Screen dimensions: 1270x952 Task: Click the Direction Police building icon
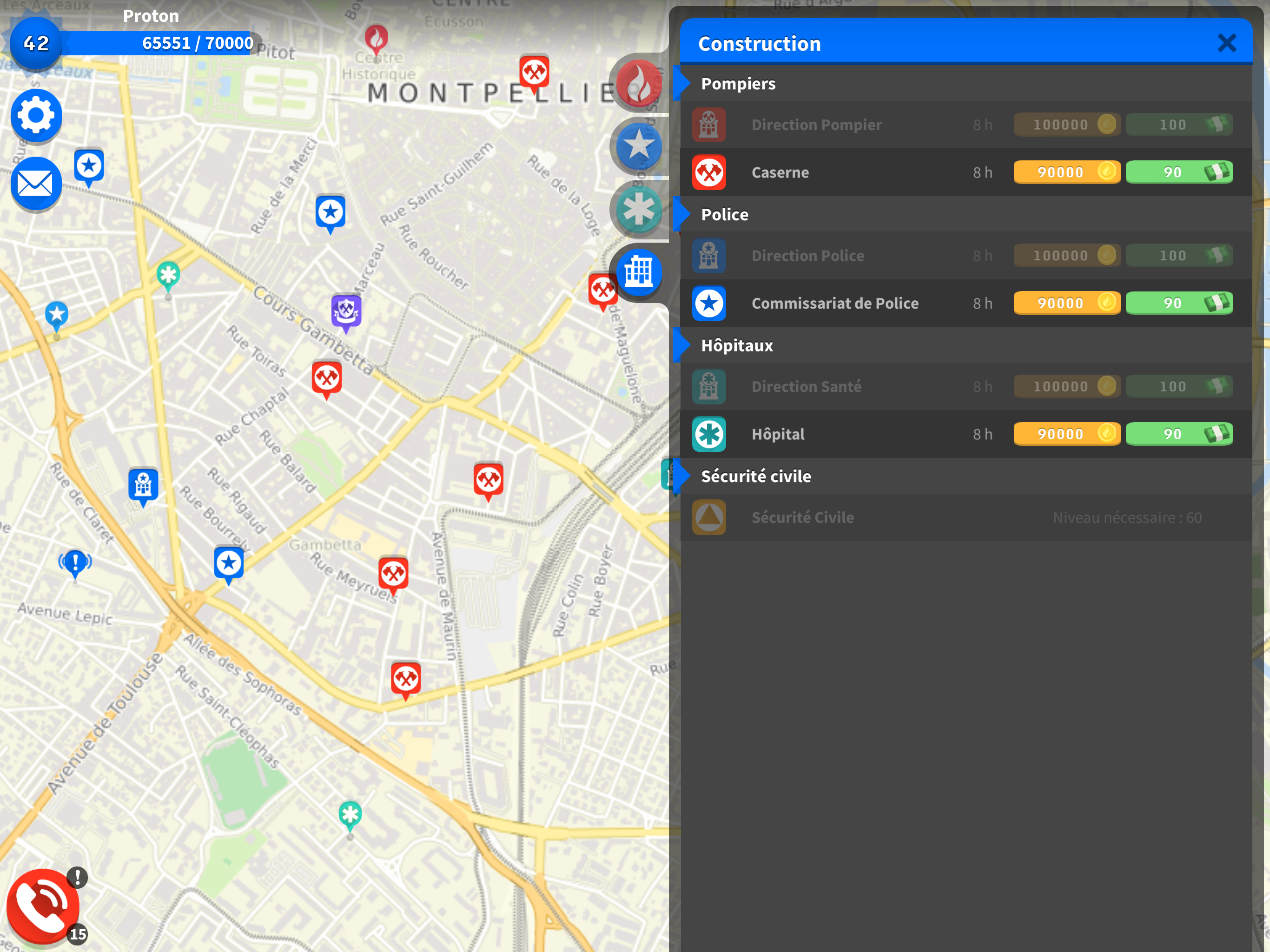pos(709,256)
